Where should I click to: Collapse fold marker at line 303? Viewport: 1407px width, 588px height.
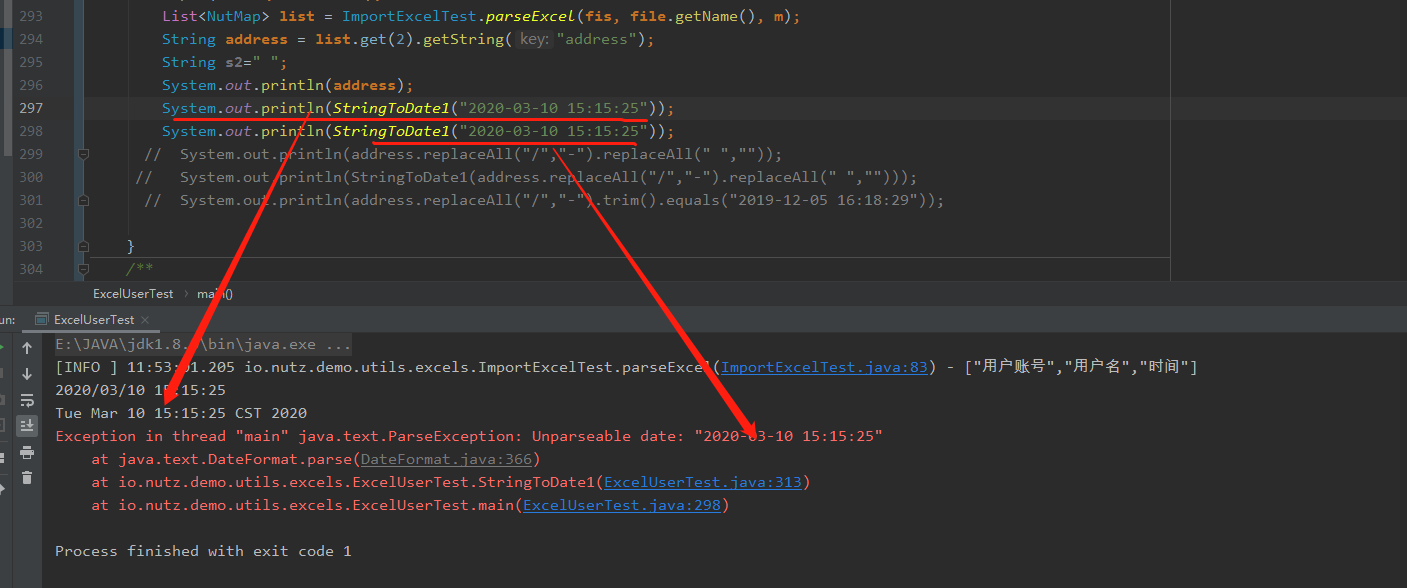[x=83, y=246]
